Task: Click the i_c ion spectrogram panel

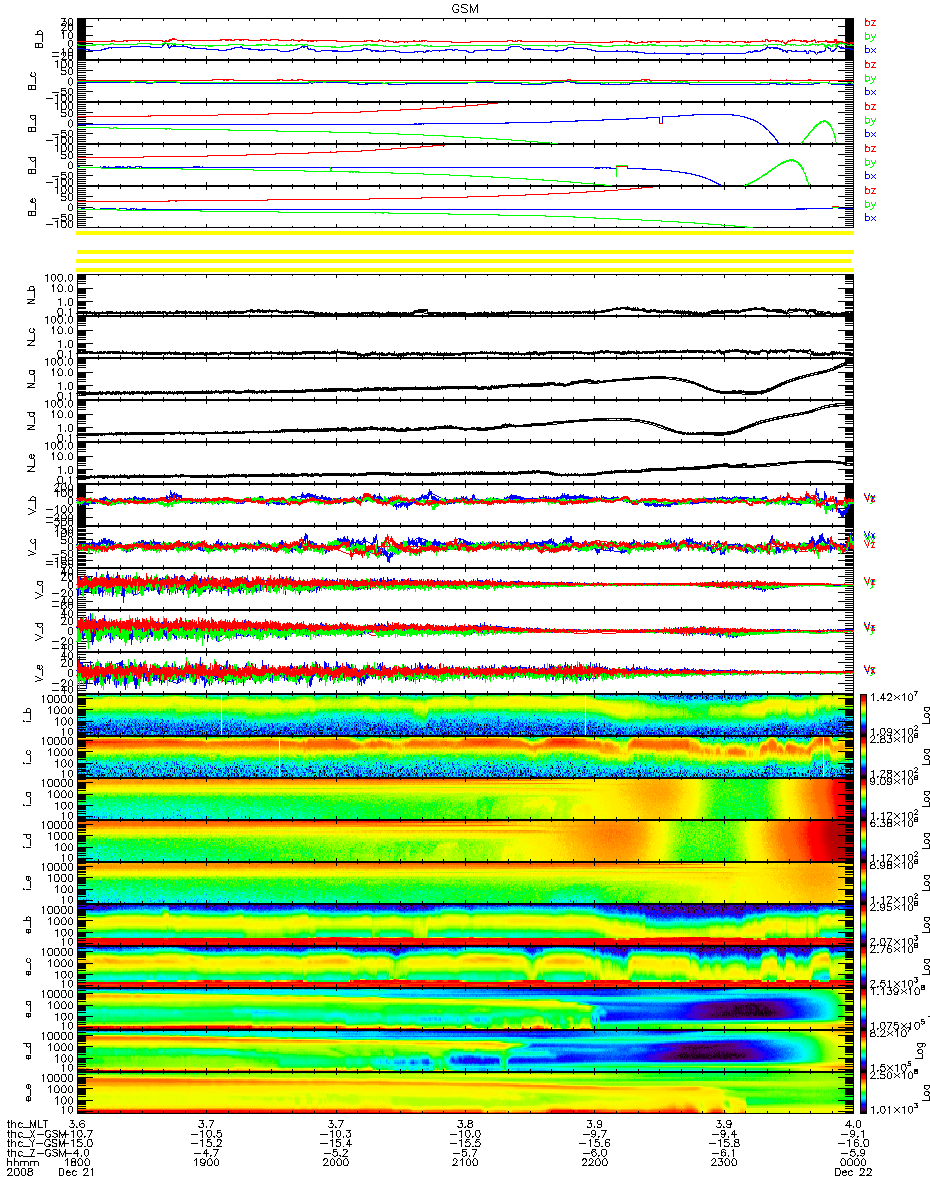Action: [x=465, y=756]
